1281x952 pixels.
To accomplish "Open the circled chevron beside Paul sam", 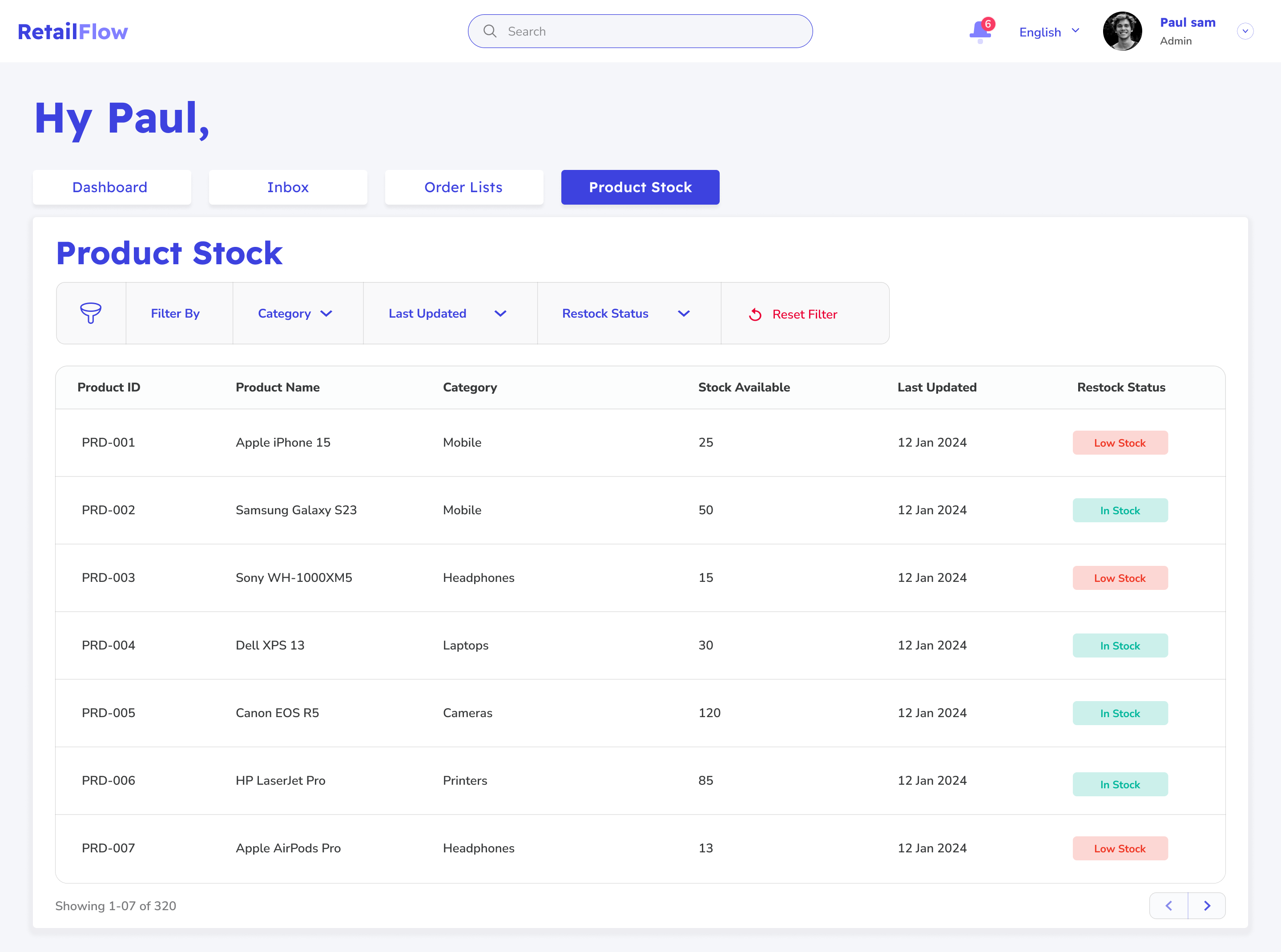I will pos(1245,31).
